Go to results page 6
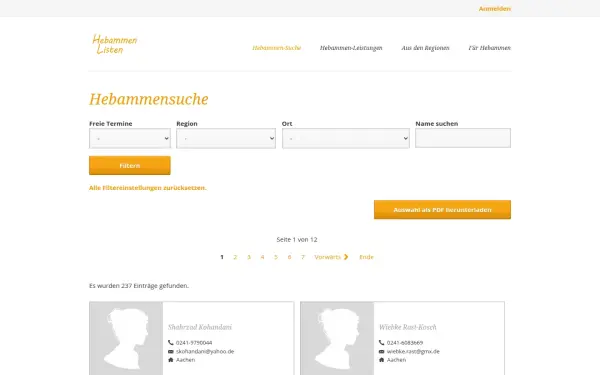 (x=289, y=257)
